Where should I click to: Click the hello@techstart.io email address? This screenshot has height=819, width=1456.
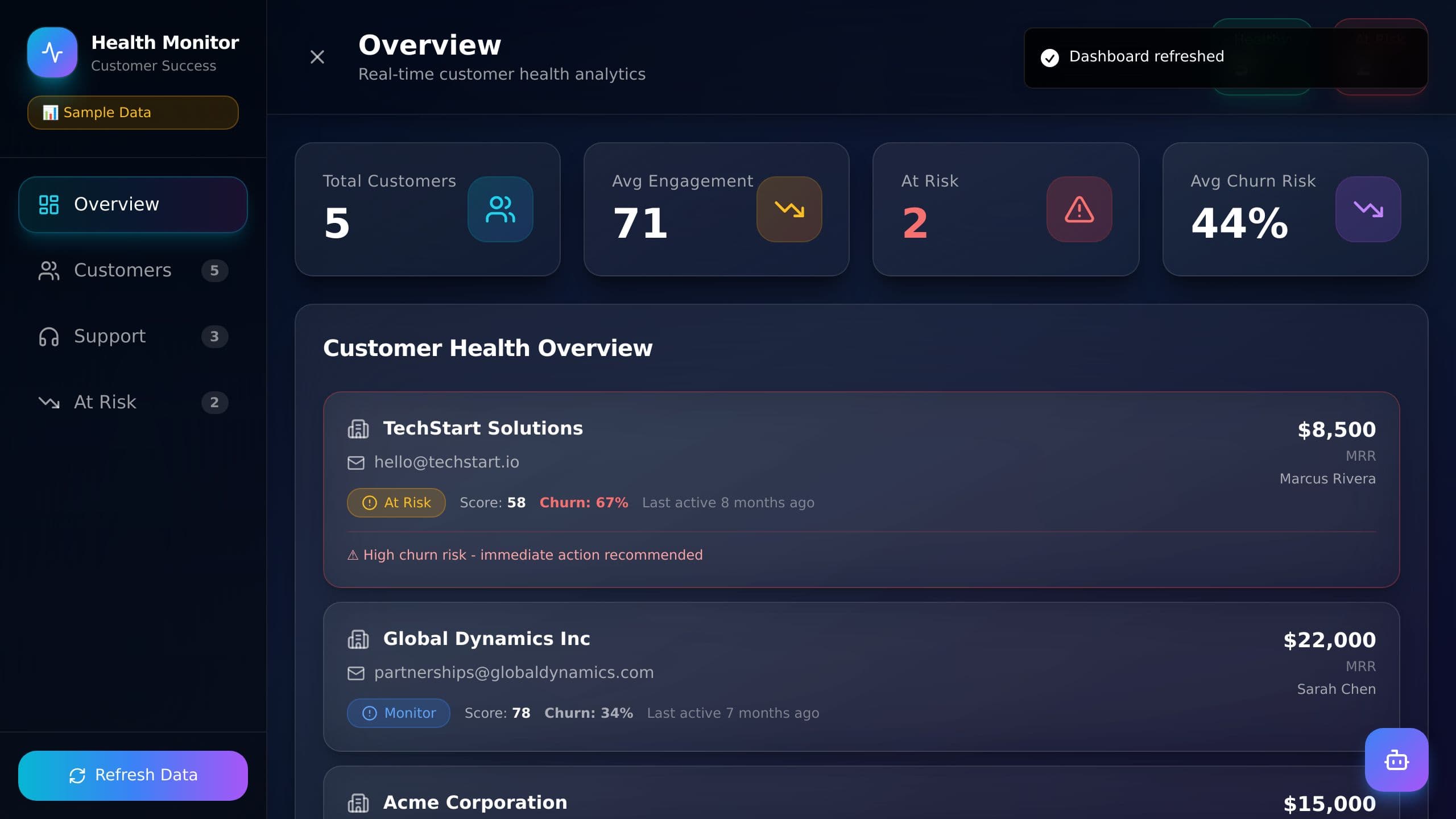tap(446, 462)
